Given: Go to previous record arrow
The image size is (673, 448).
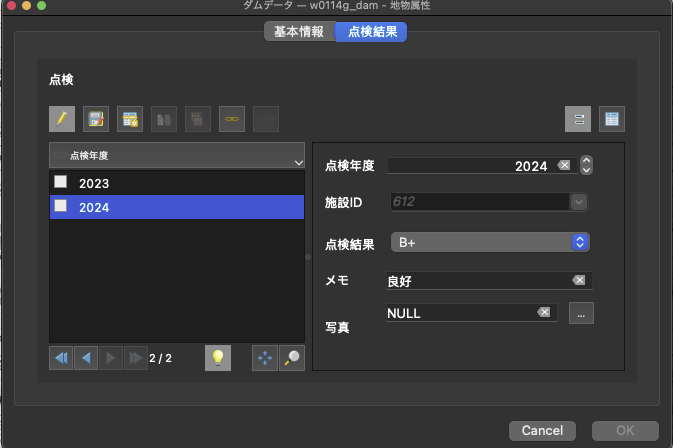Looking at the screenshot, I should (x=86, y=358).
